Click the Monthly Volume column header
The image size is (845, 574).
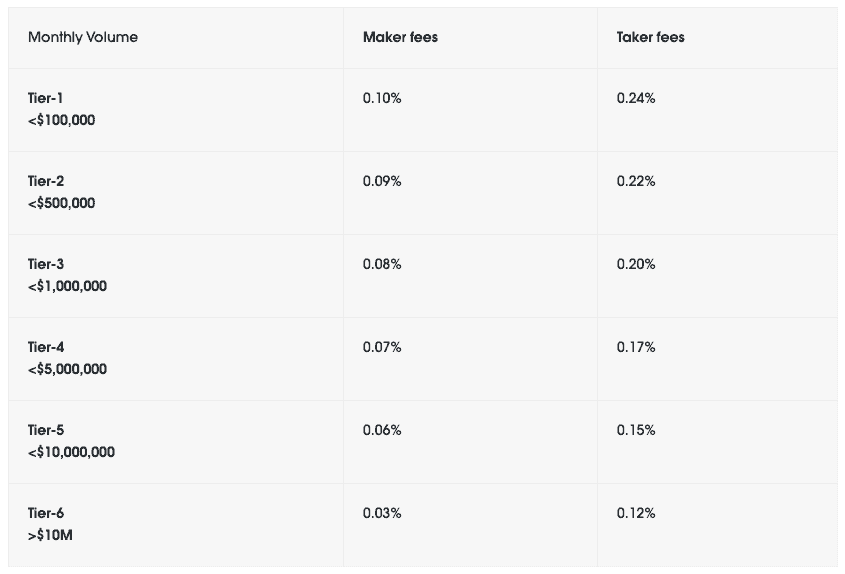(x=83, y=37)
